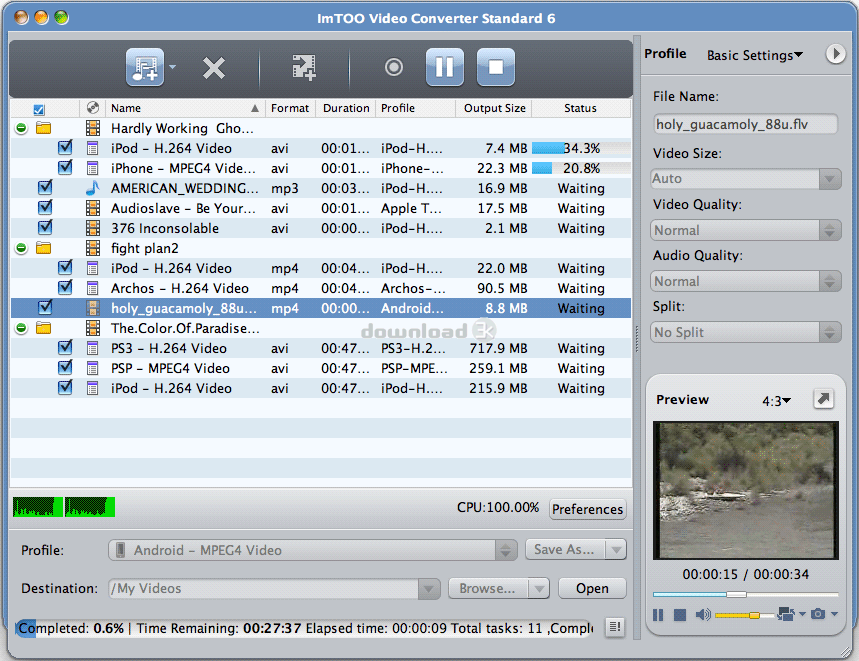Viewport: 859px width, 661px height.
Task: Open the Split No Split dropdown
Action: [x=745, y=332]
